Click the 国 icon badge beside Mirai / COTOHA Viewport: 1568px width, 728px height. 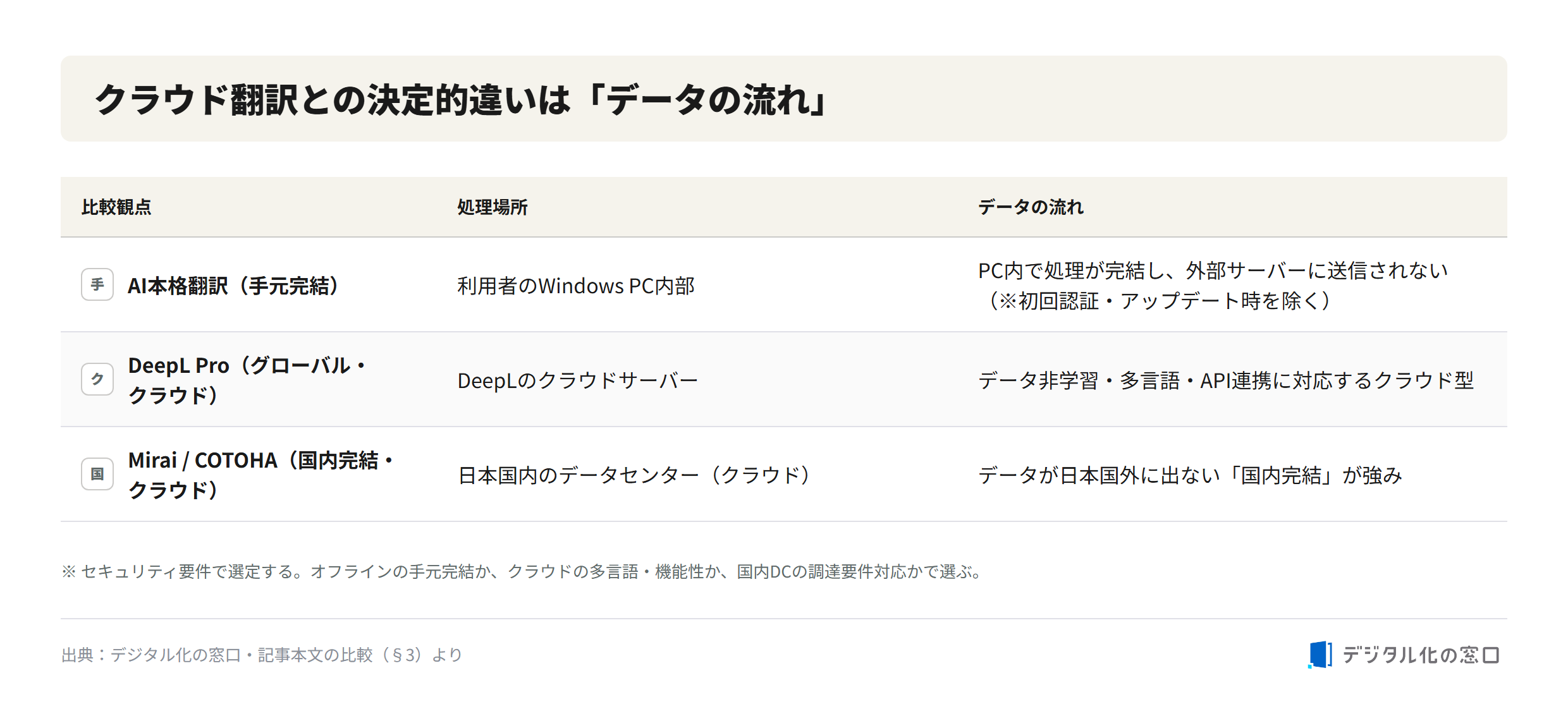click(x=97, y=474)
